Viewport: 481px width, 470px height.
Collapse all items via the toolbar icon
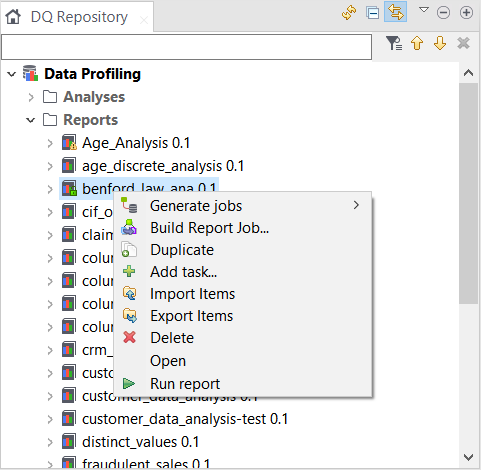372,13
